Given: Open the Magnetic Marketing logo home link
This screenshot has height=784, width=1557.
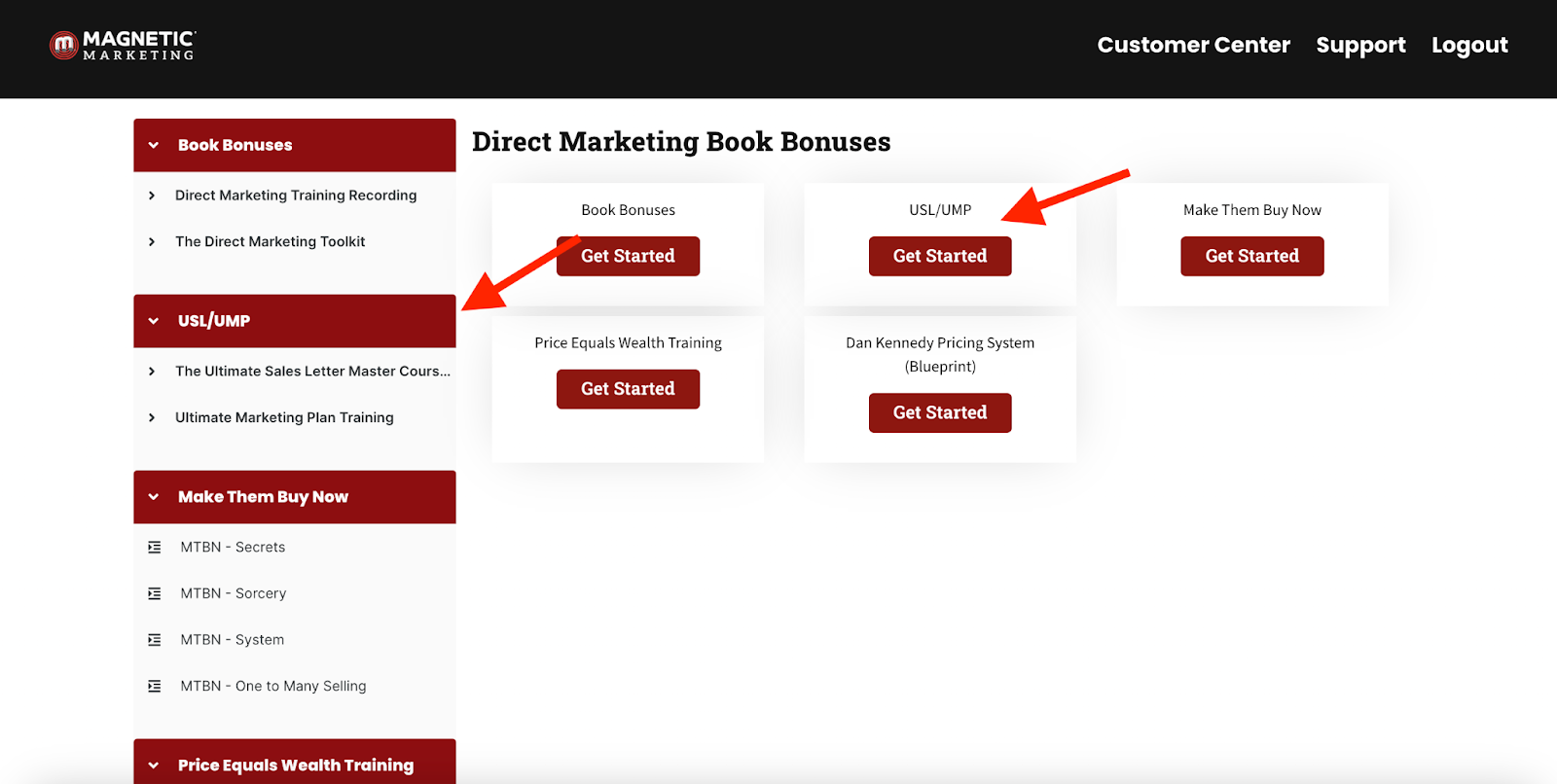Looking at the screenshot, I should pyautogui.click(x=123, y=45).
